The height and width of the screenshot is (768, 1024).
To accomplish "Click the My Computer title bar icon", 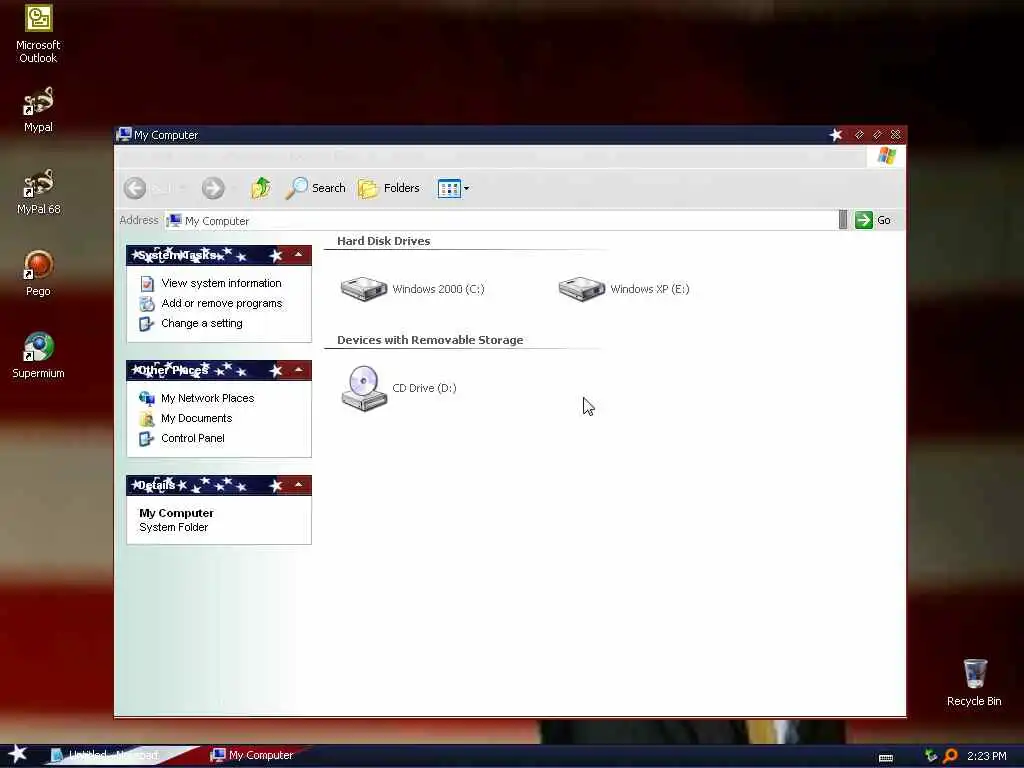I will 124,135.
